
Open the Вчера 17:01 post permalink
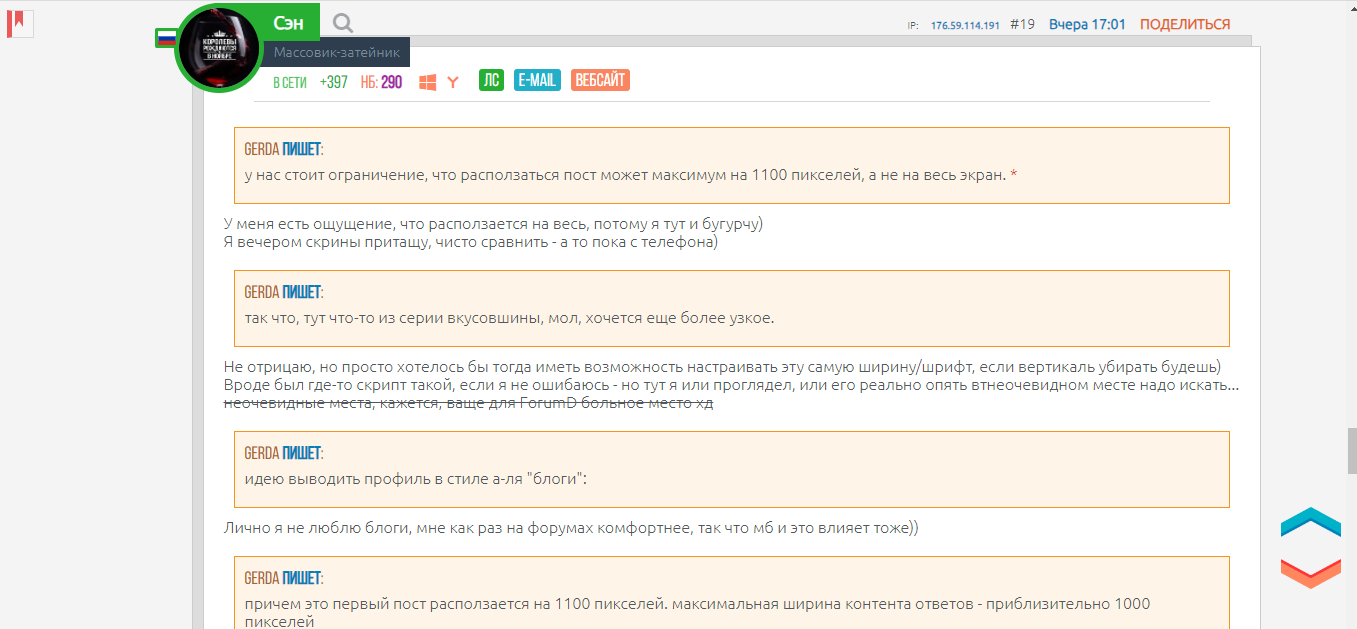tap(1087, 24)
